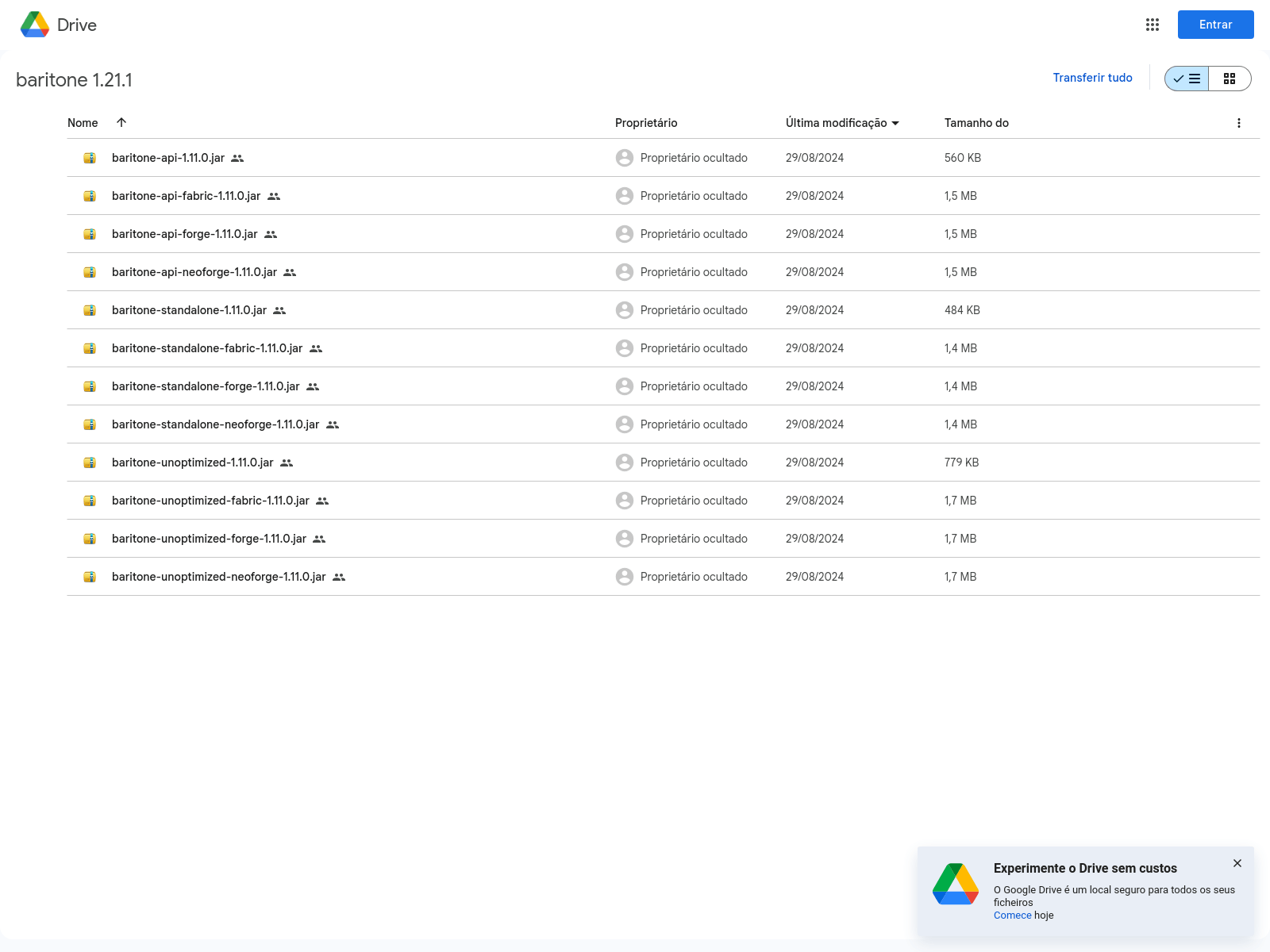Select file name baritone-unoptimized-1.11.0.jar

click(x=193, y=463)
